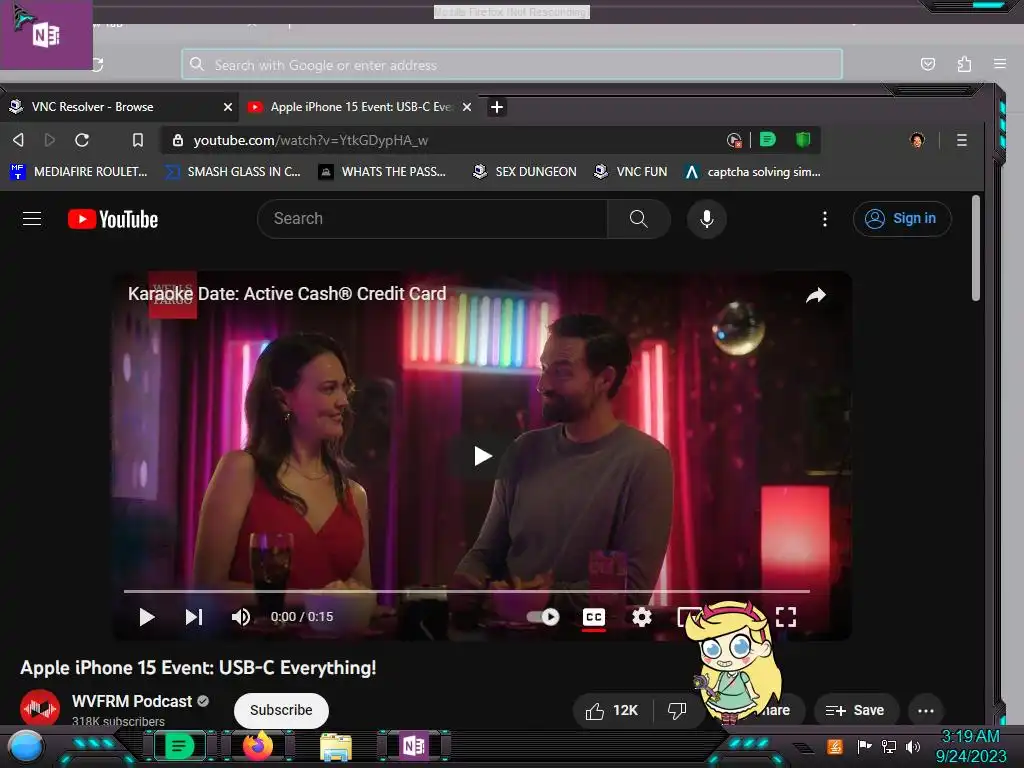Open the volume control in system tray
This screenshot has height=768, width=1024.
click(913, 746)
